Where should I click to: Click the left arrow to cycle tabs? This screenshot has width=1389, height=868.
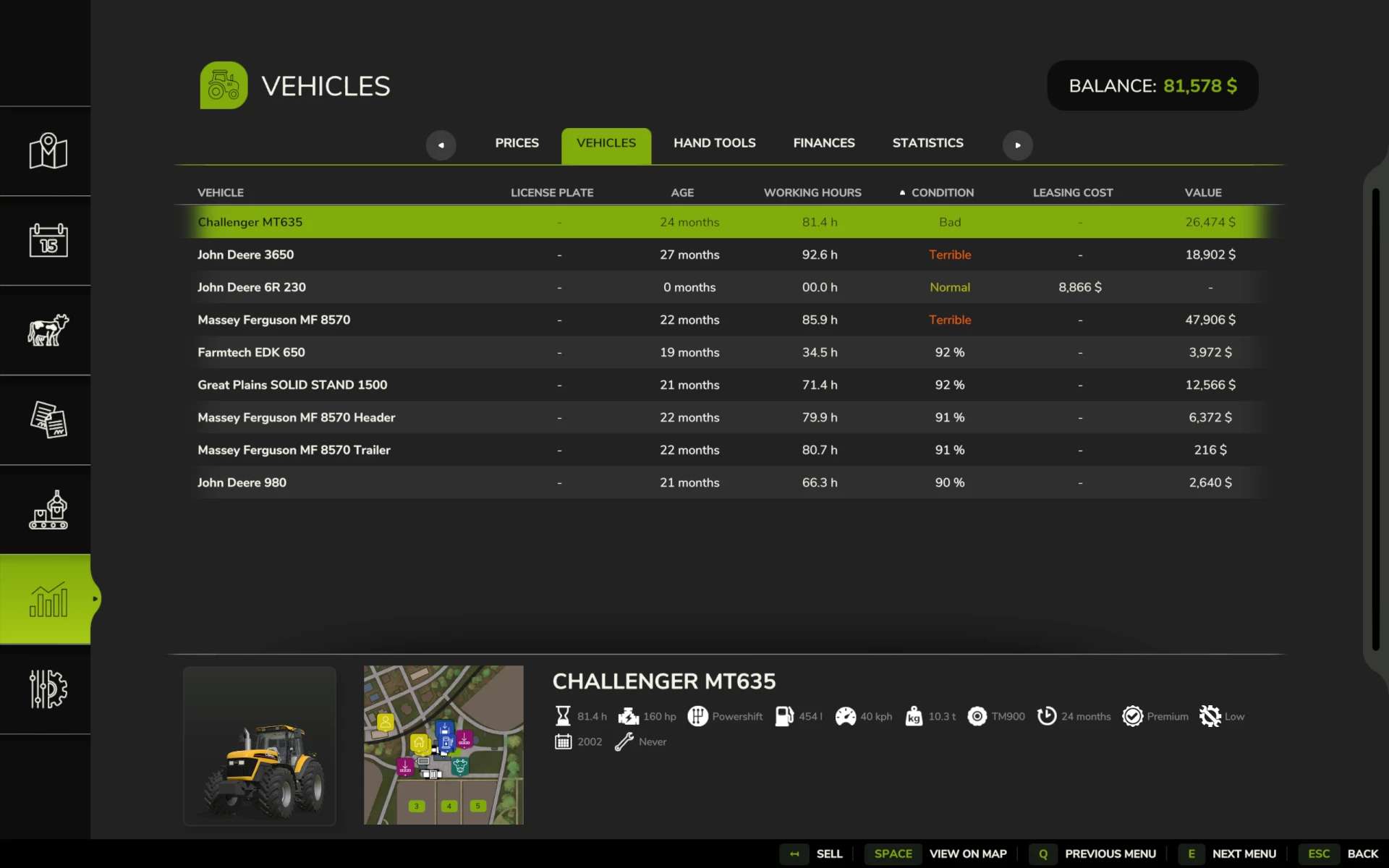(441, 145)
